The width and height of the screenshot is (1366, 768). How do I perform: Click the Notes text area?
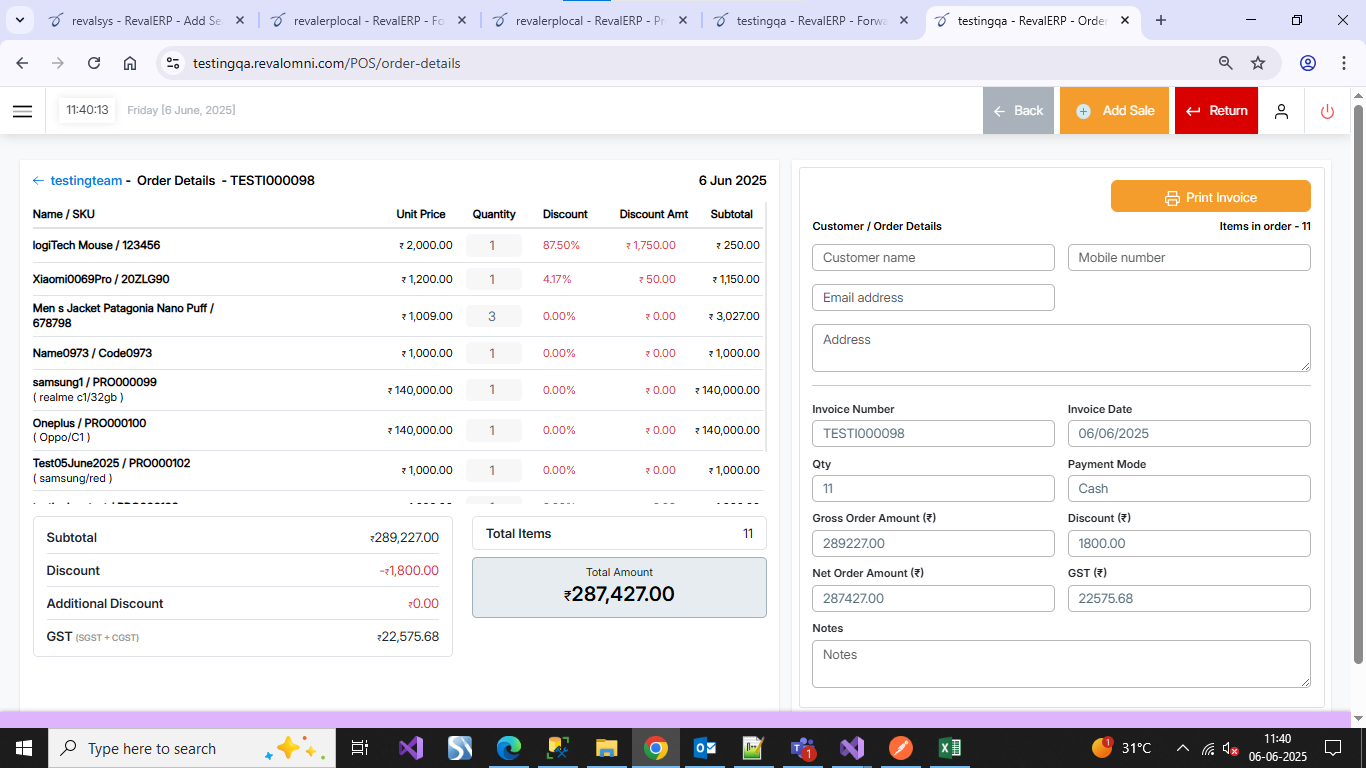tap(1061, 664)
